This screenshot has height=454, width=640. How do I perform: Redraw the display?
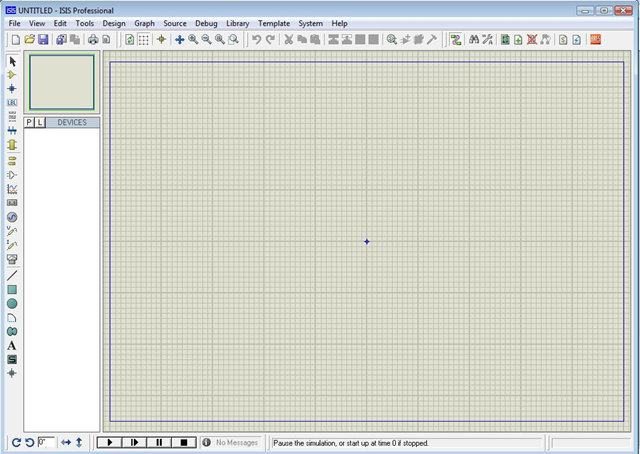point(129,40)
